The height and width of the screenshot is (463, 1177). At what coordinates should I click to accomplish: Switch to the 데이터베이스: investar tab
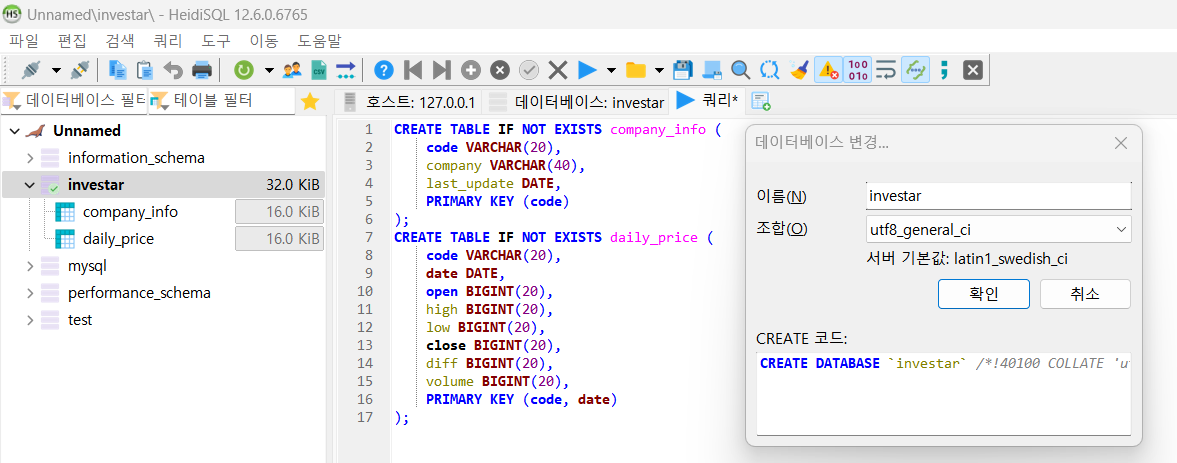pyautogui.click(x=578, y=102)
